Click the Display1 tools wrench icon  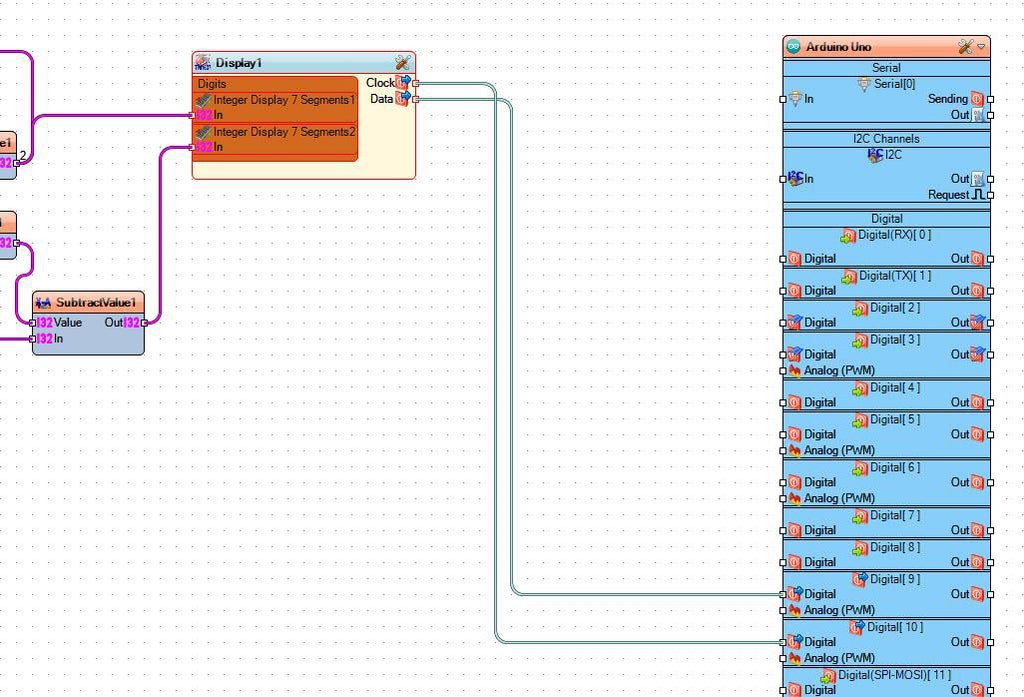click(x=402, y=62)
